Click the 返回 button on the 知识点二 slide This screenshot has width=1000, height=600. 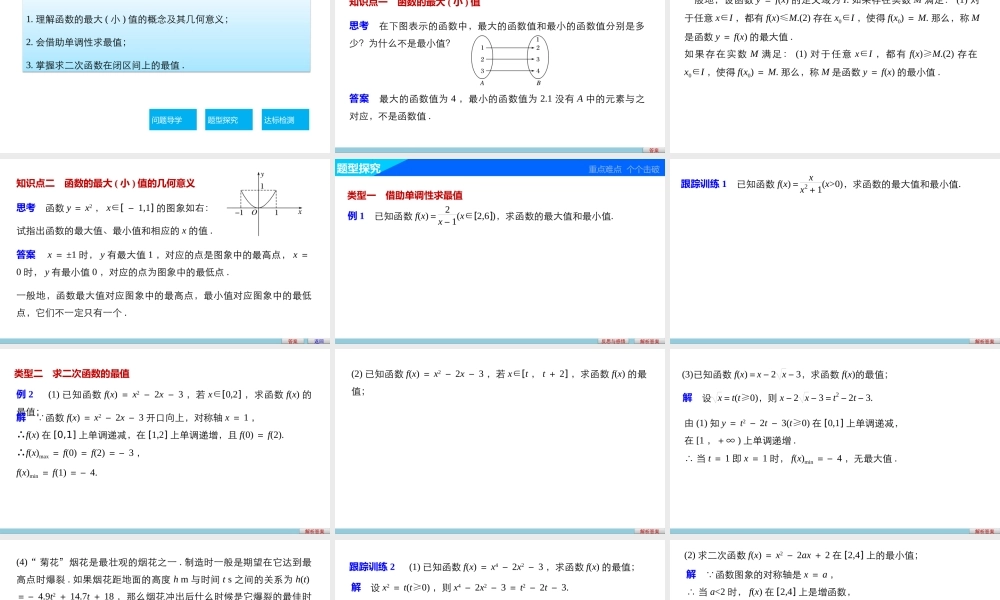[316, 342]
